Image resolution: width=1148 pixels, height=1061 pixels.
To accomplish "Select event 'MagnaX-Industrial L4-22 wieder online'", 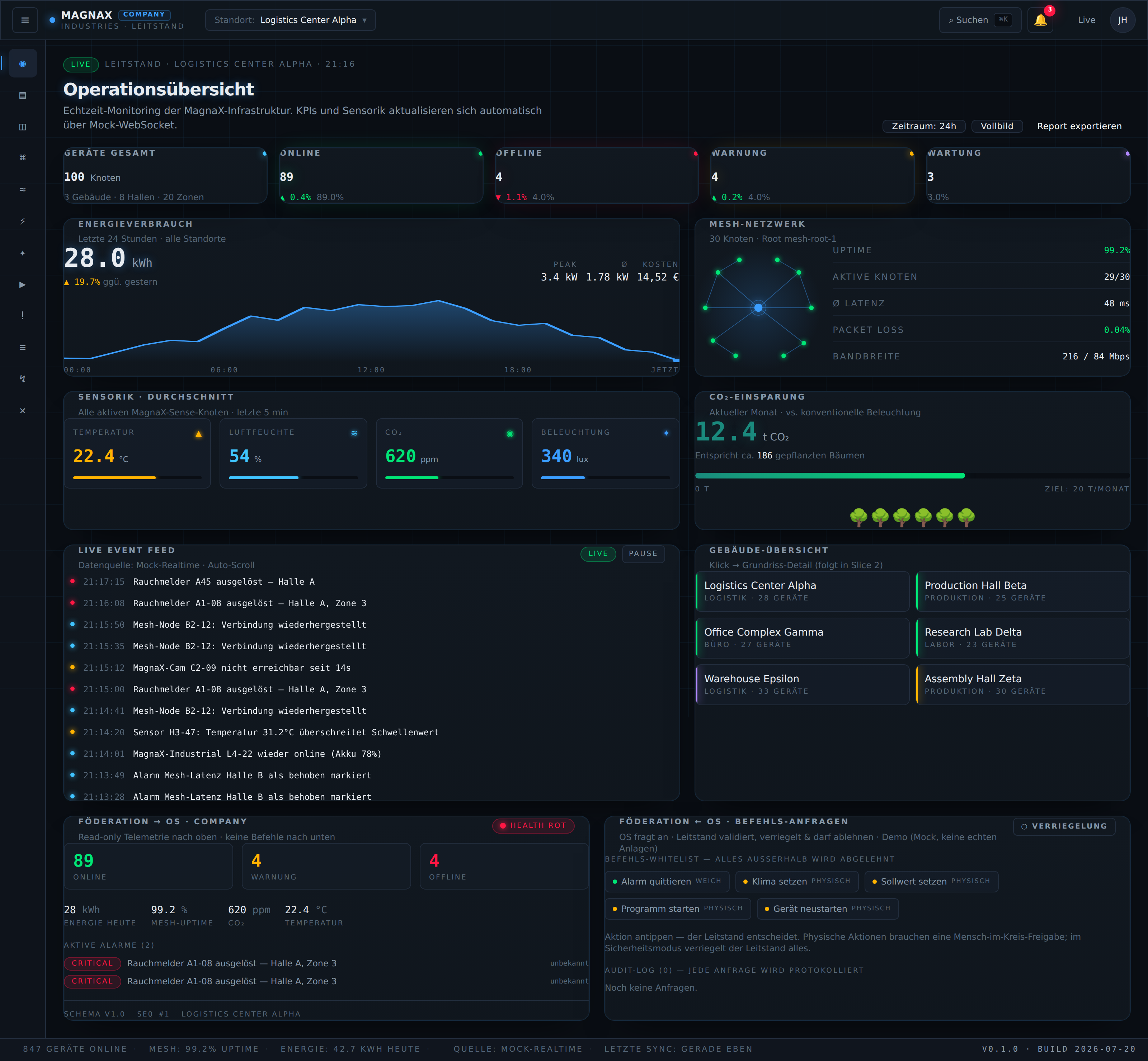I will pos(372,754).
